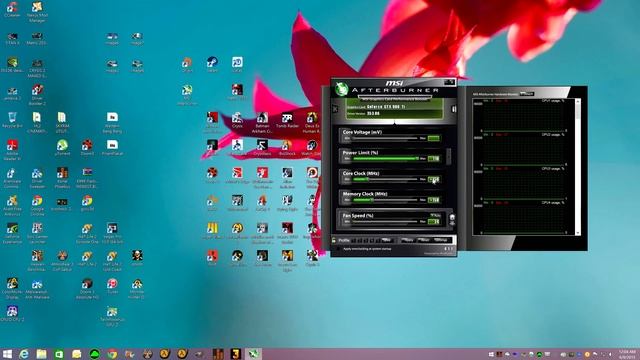Image resolution: width=640 pixels, height=360 pixels.
Task: Select the Tomb Raider desktop shortcut
Action: click(x=287, y=120)
